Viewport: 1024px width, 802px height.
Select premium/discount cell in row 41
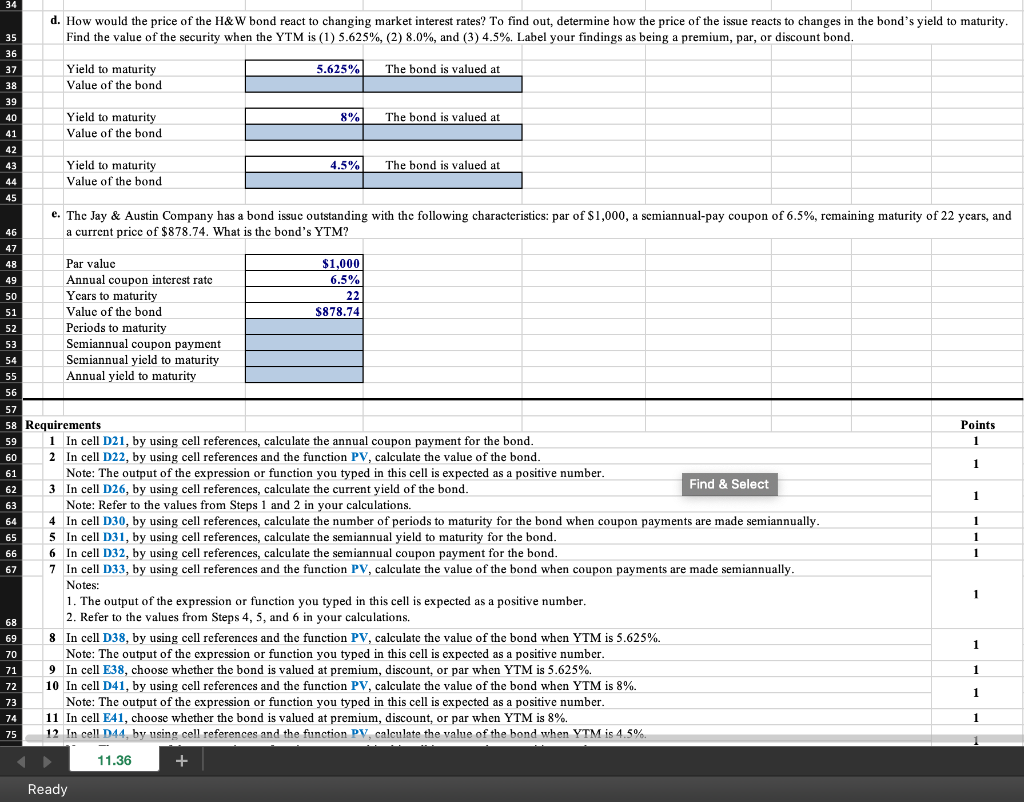[x=443, y=133]
